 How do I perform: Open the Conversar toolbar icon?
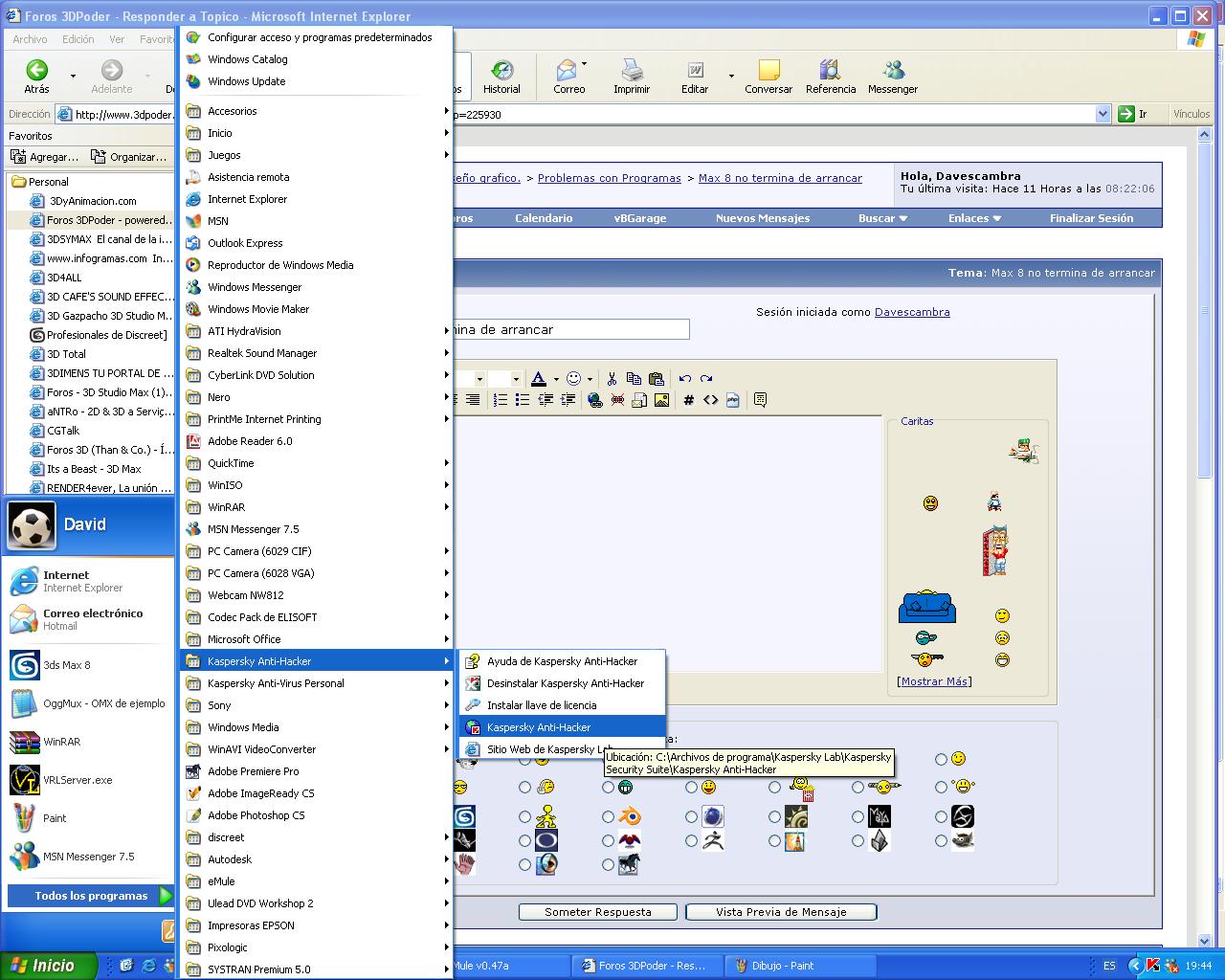[x=768, y=77]
